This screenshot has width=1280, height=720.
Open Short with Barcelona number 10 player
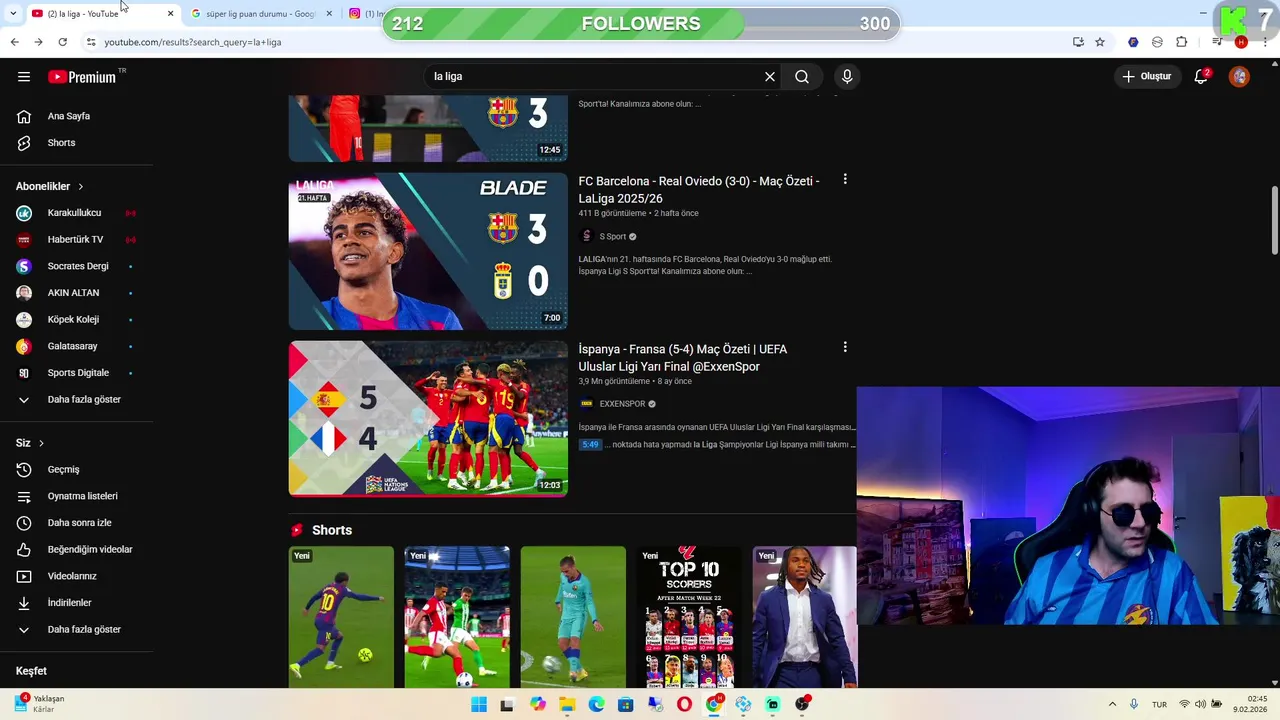coord(342,617)
